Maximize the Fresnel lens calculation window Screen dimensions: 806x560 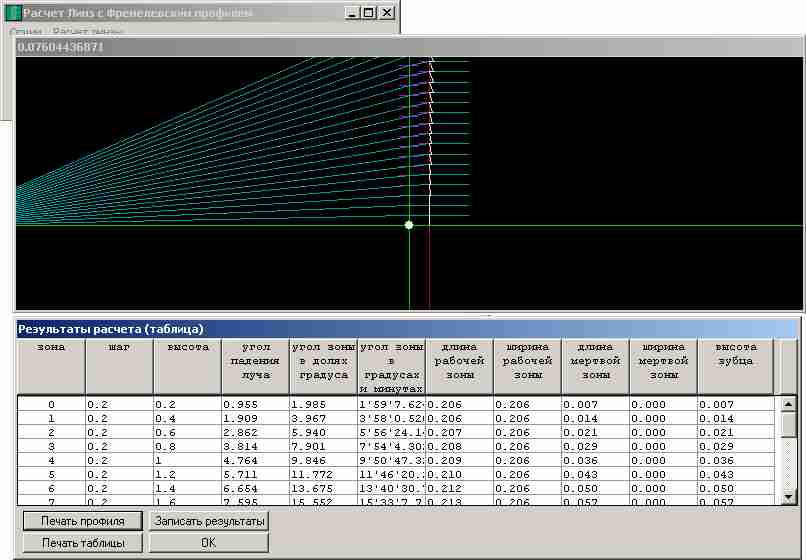pyautogui.click(x=369, y=13)
